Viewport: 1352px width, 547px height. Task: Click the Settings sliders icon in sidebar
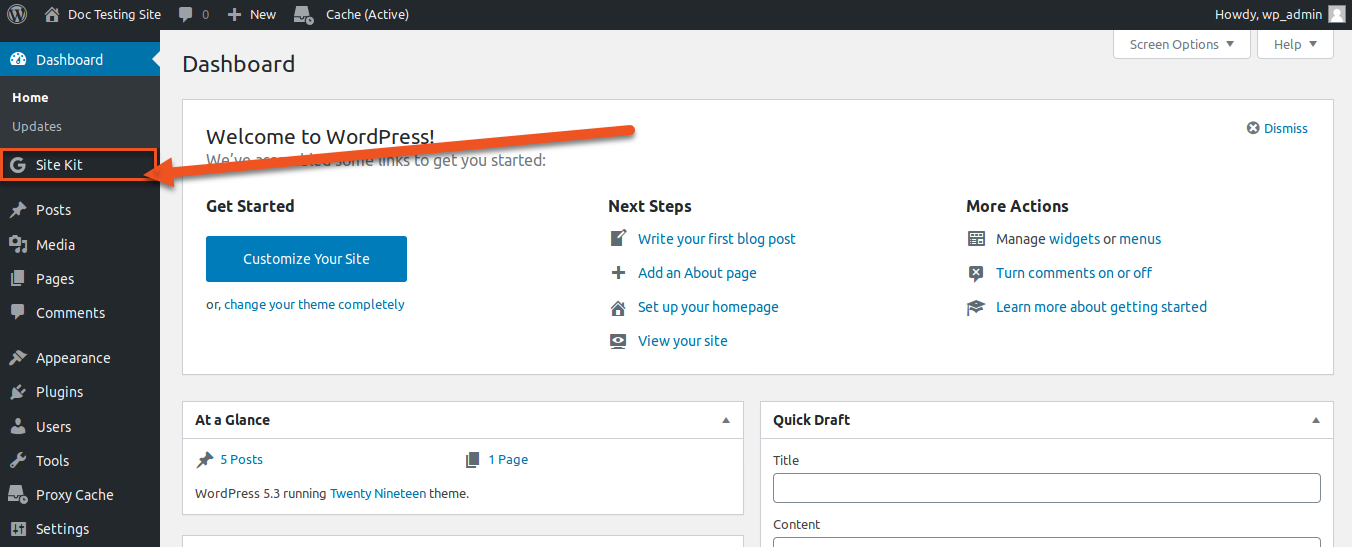tap(18, 529)
